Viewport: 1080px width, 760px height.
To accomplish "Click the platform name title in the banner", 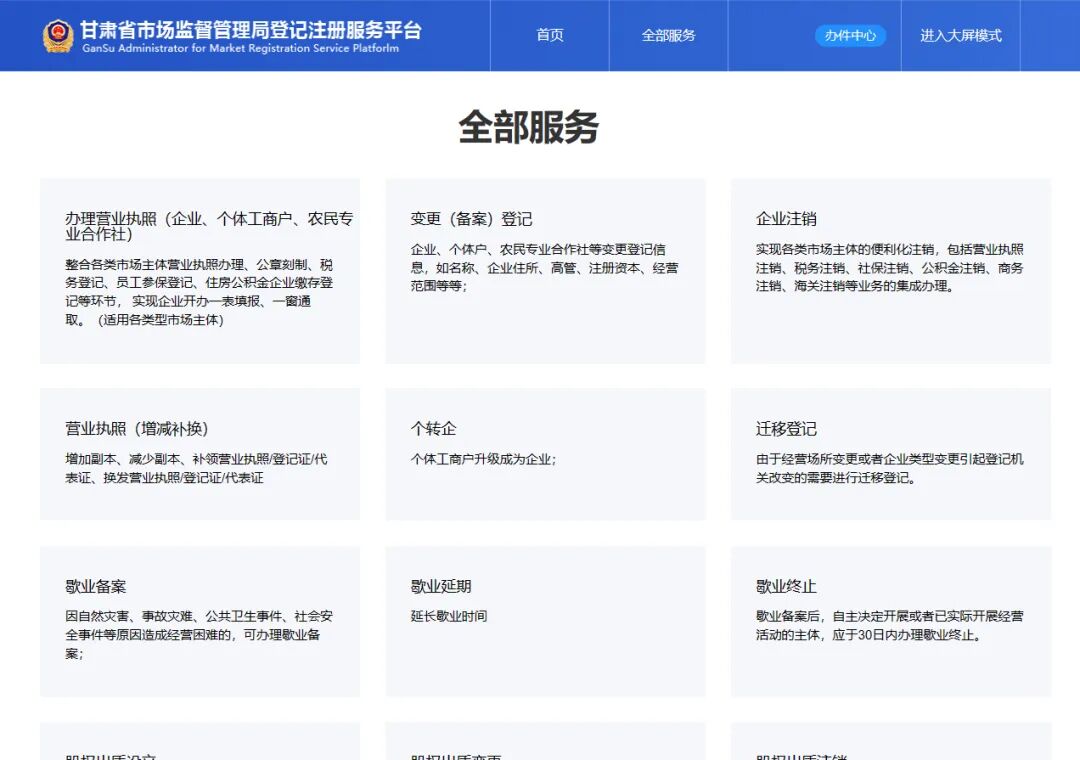I will [252, 31].
